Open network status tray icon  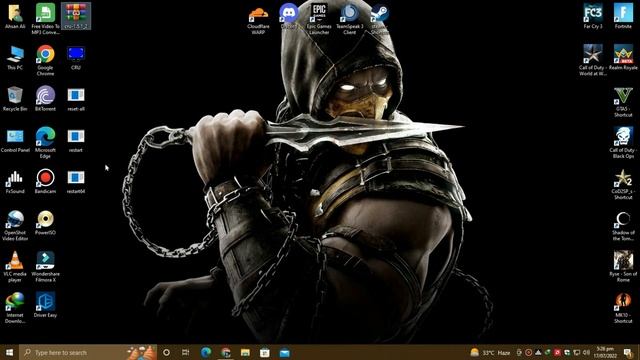click(x=577, y=352)
